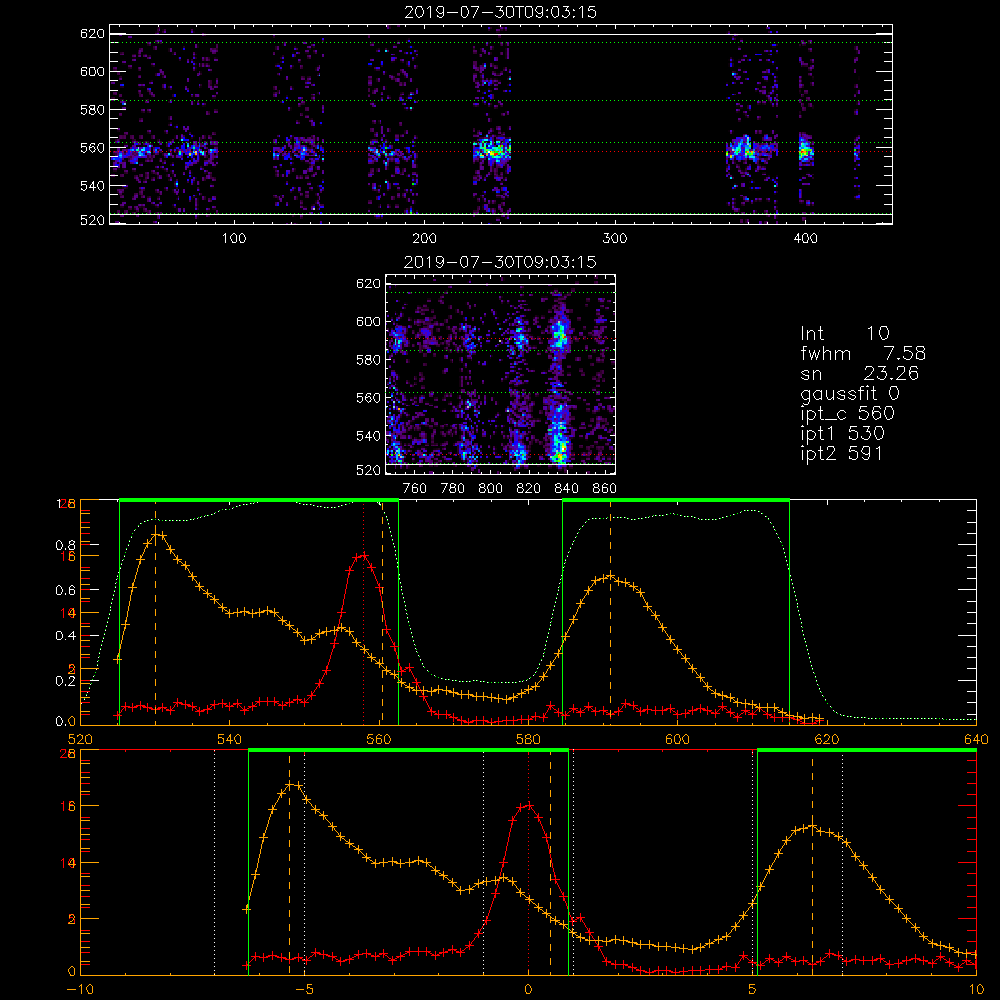Screen dimensions: 1000x1000
Task: Click the "640" x-axis label of the profile plot
Action: tap(976, 739)
